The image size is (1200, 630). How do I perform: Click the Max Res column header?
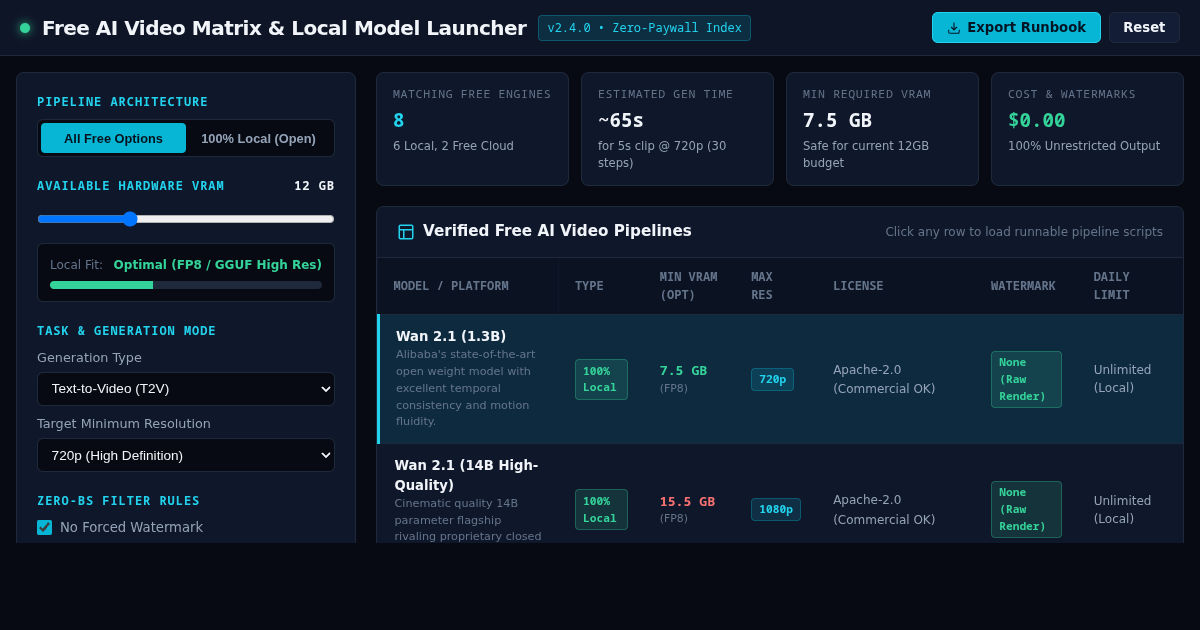coord(762,286)
